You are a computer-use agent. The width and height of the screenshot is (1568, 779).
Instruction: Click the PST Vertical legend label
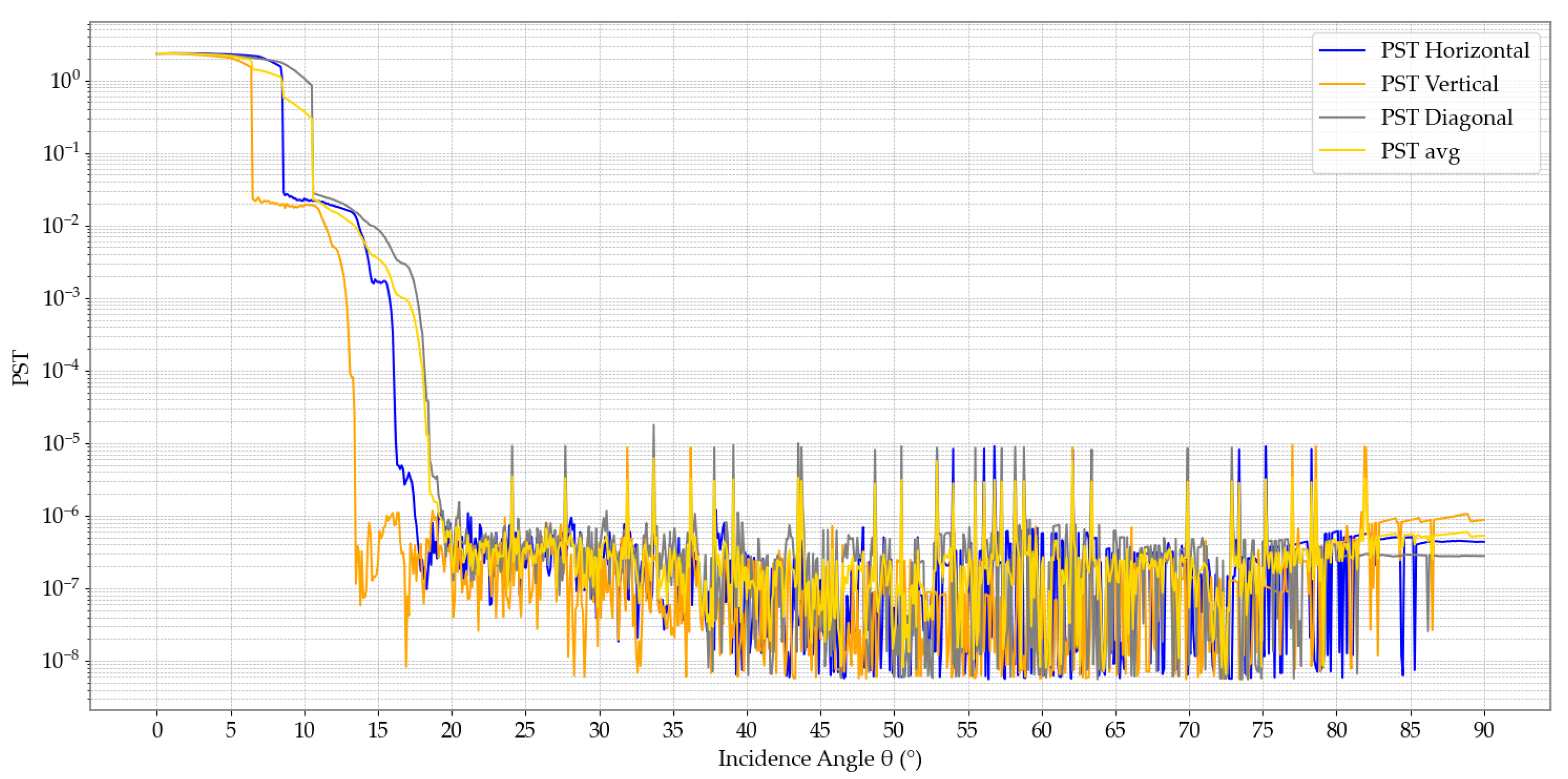point(1439,84)
